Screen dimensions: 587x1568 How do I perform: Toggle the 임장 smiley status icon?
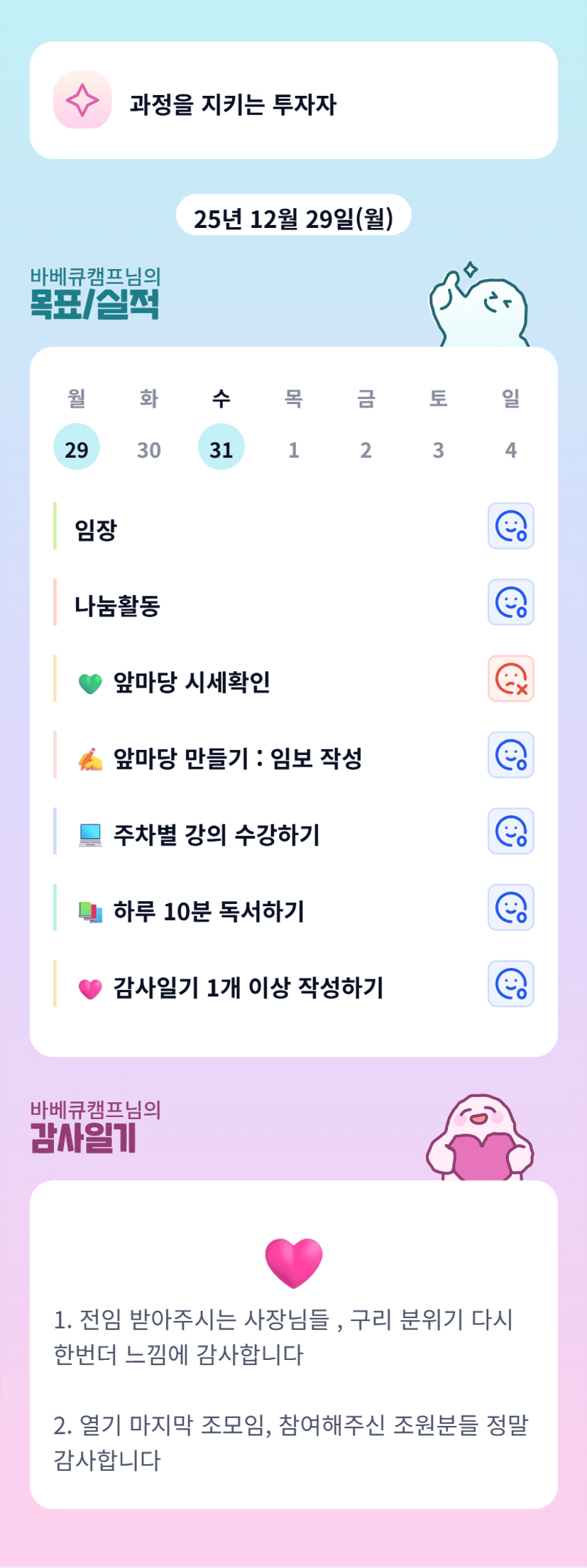coord(510,526)
